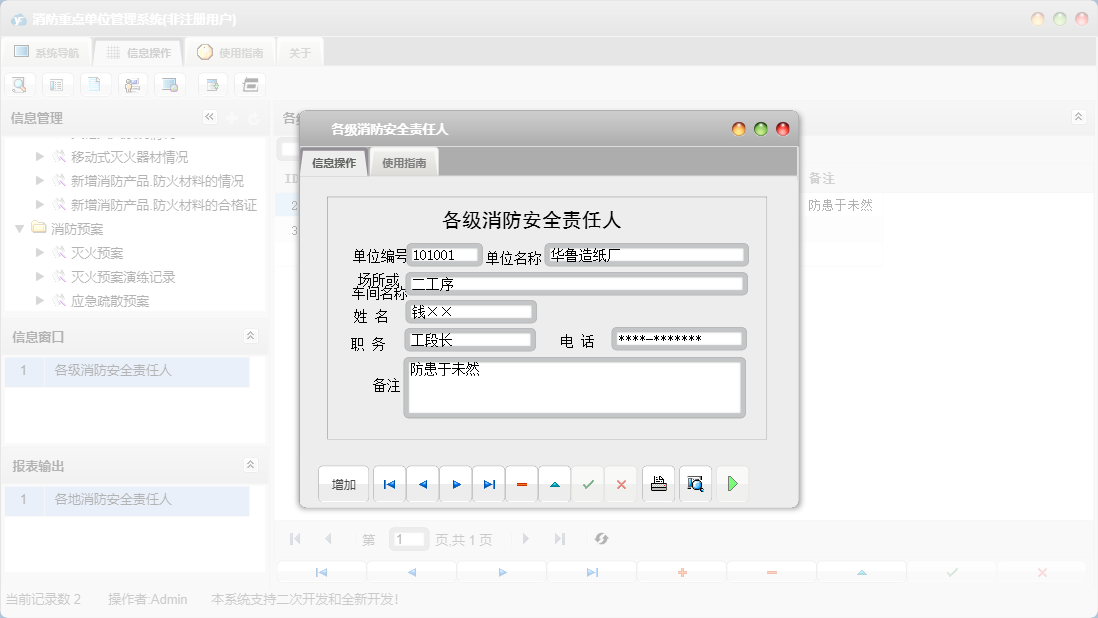
Task: Click the new window toolbar icon
Action: pyautogui.click(x=211, y=84)
